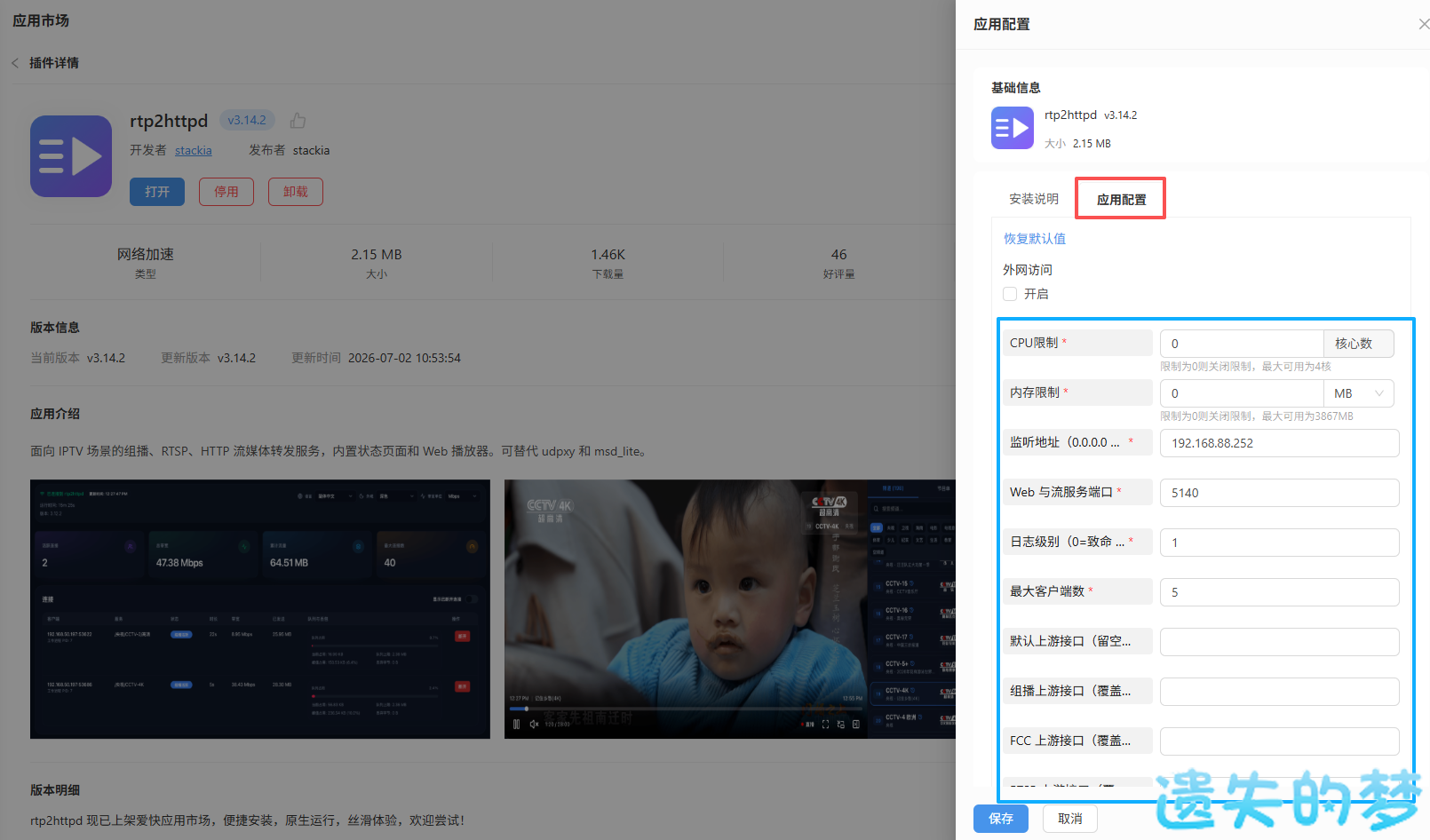Click the 停用 button
The height and width of the screenshot is (840, 1430).
pos(226,192)
